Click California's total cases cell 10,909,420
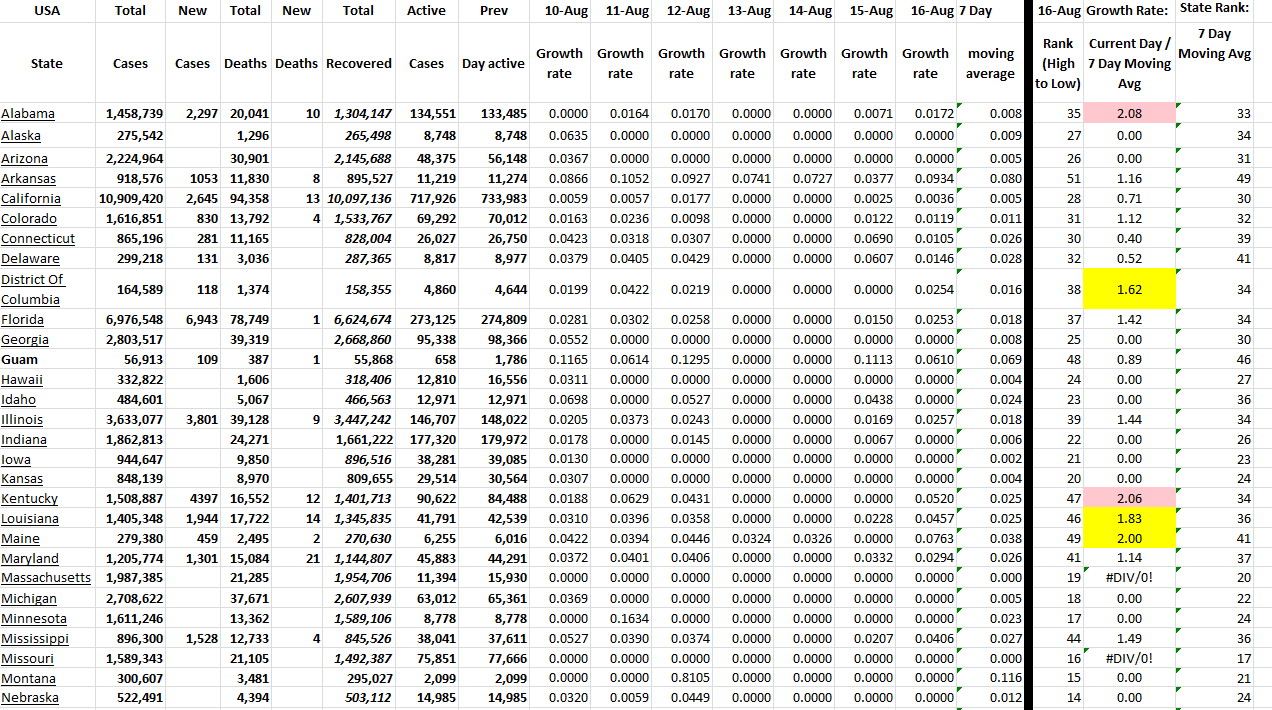The height and width of the screenshot is (710, 1272). [x=130, y=198]
